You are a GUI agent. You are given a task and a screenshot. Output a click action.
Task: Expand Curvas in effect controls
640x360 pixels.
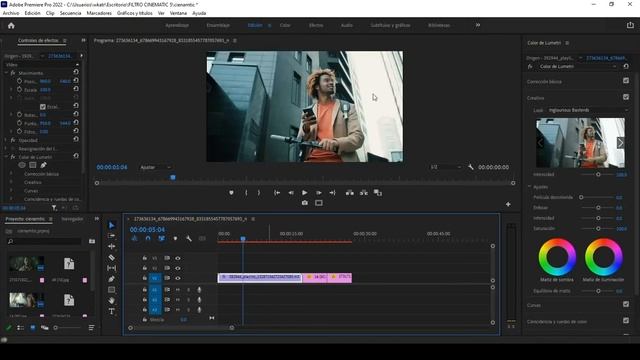pos(11,191)
